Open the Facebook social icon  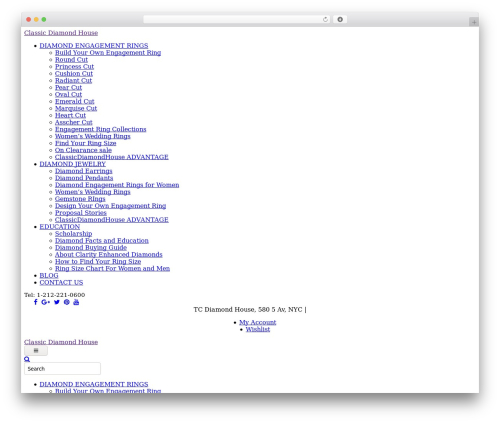(36, 302)
